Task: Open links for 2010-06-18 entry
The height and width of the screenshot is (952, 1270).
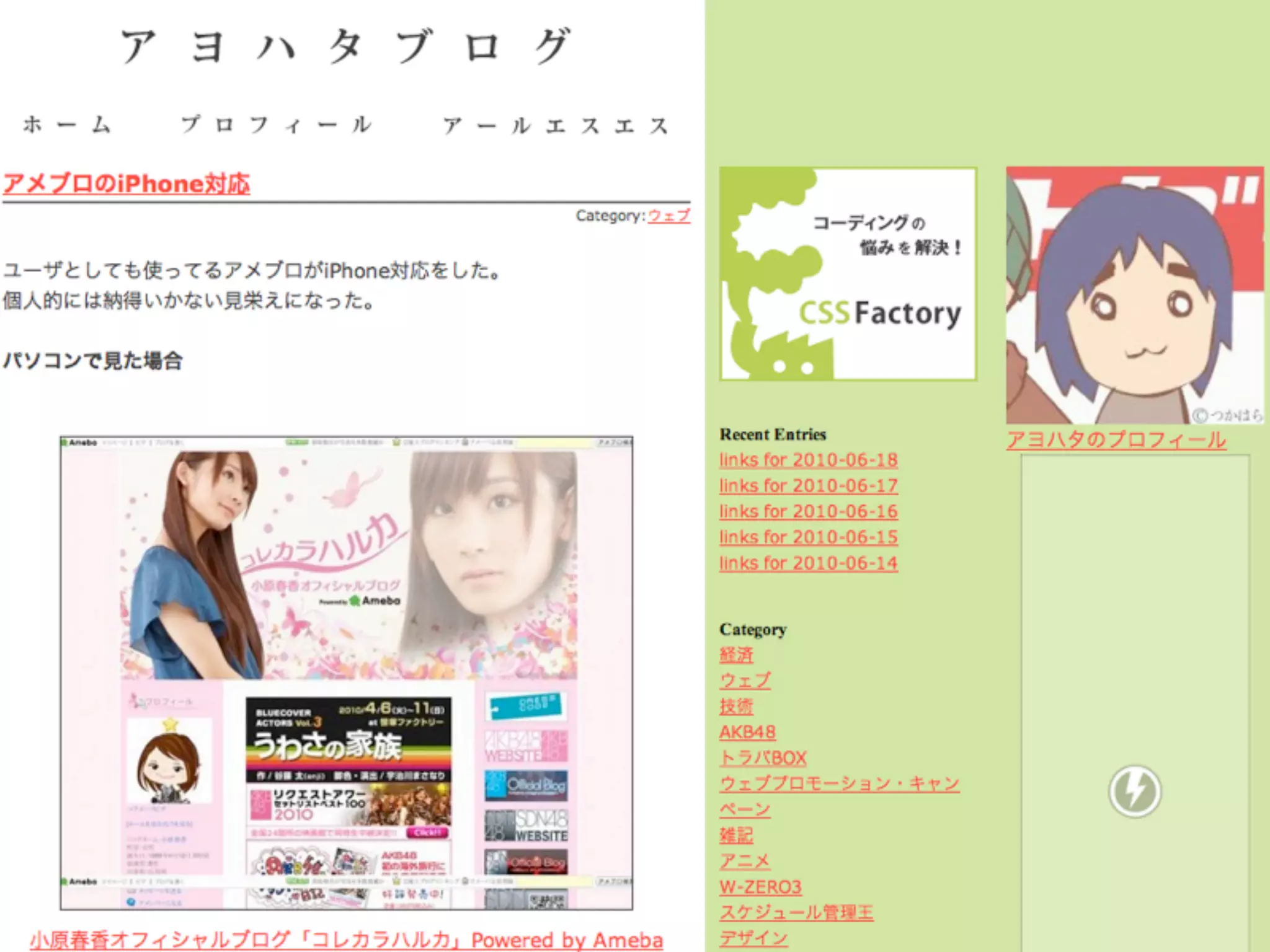Action: pyautogui.click(x=809, y=460)
